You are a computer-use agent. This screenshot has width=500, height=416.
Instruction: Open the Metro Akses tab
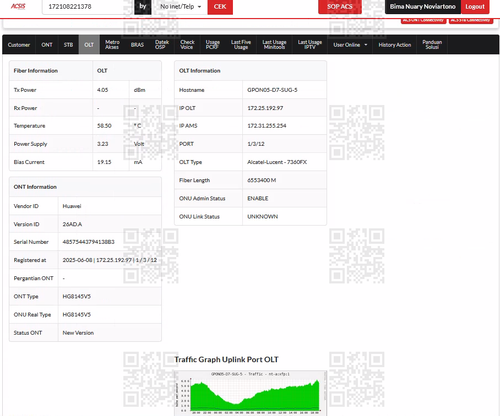[112, 45]
